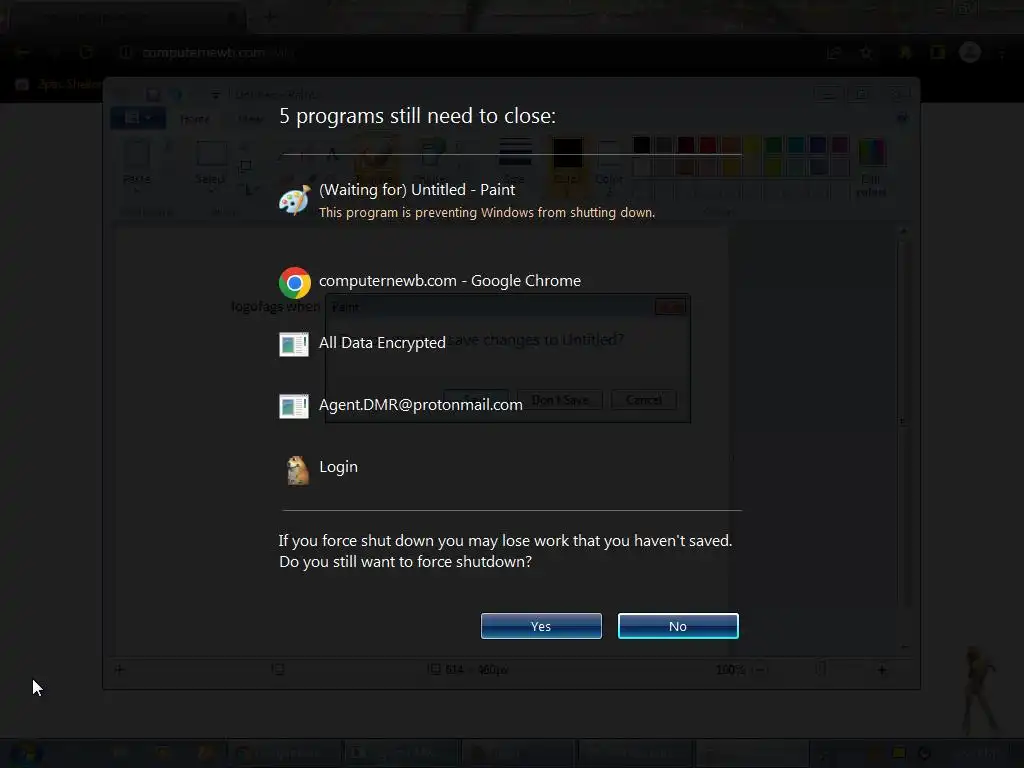Select "computernewb.com - Google Chrome" entry
The height and width of the screenshot is (768, 1024).
click(449, 281)
